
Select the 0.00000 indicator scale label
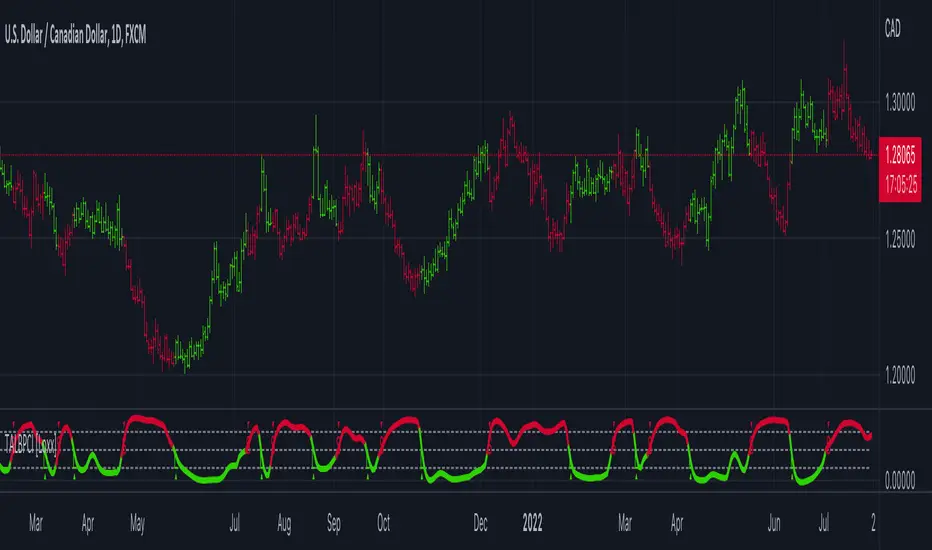900,480
